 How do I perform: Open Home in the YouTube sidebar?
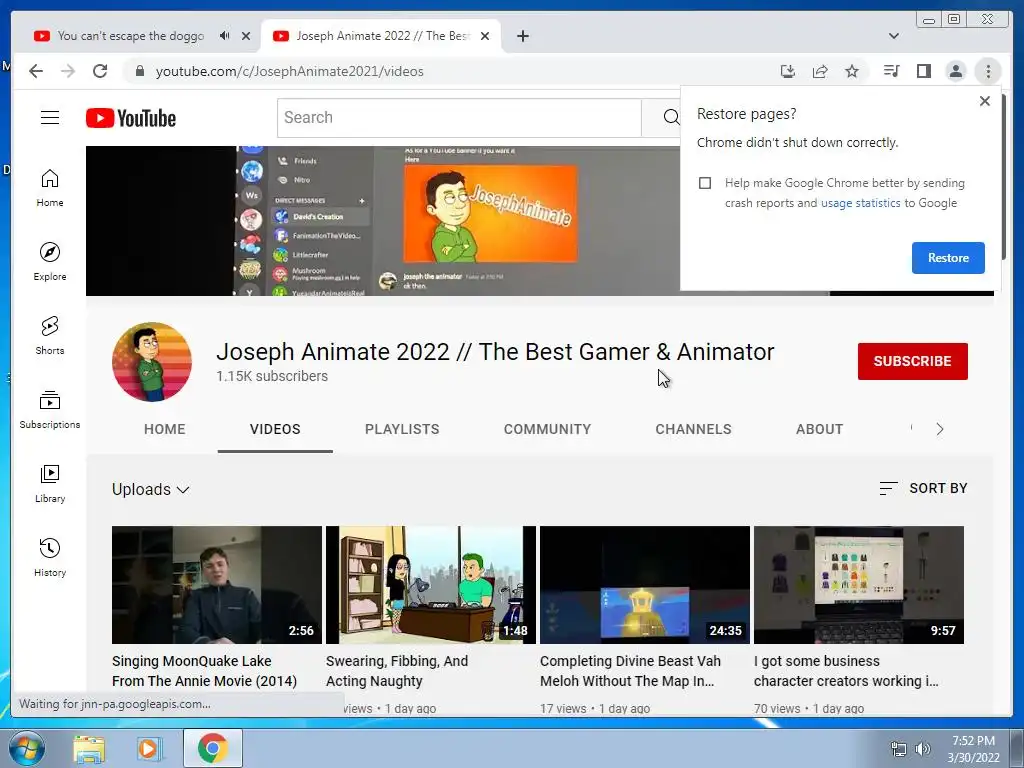click(x=50, y=188)
